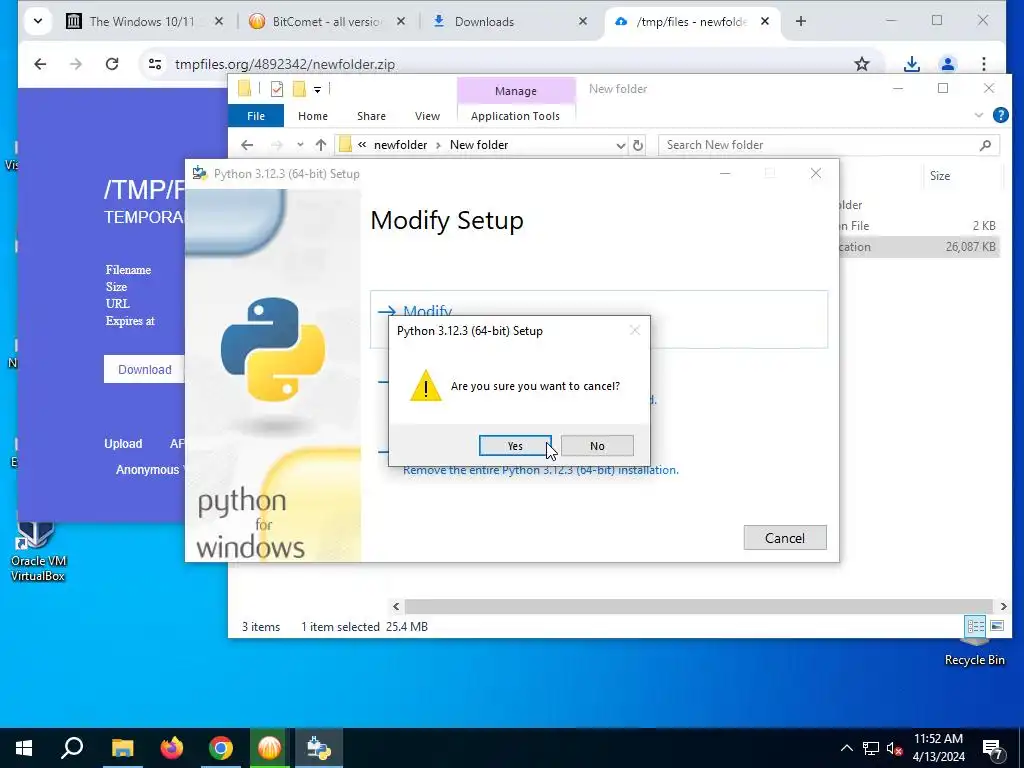1024x768 pixels.
Task: Click the site information icon in address bar
Action: coord(155,64)
